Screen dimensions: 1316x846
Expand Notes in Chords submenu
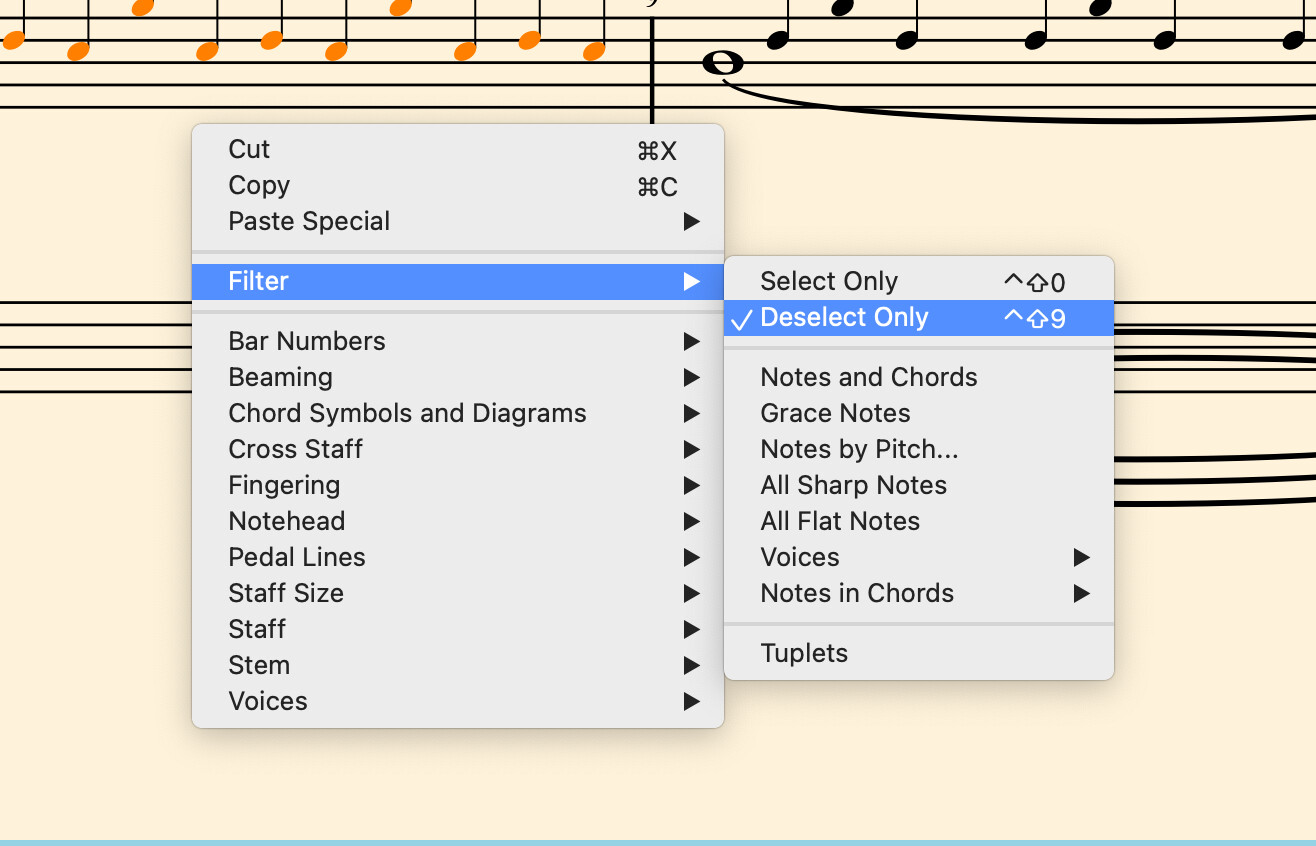coord(919,593)
